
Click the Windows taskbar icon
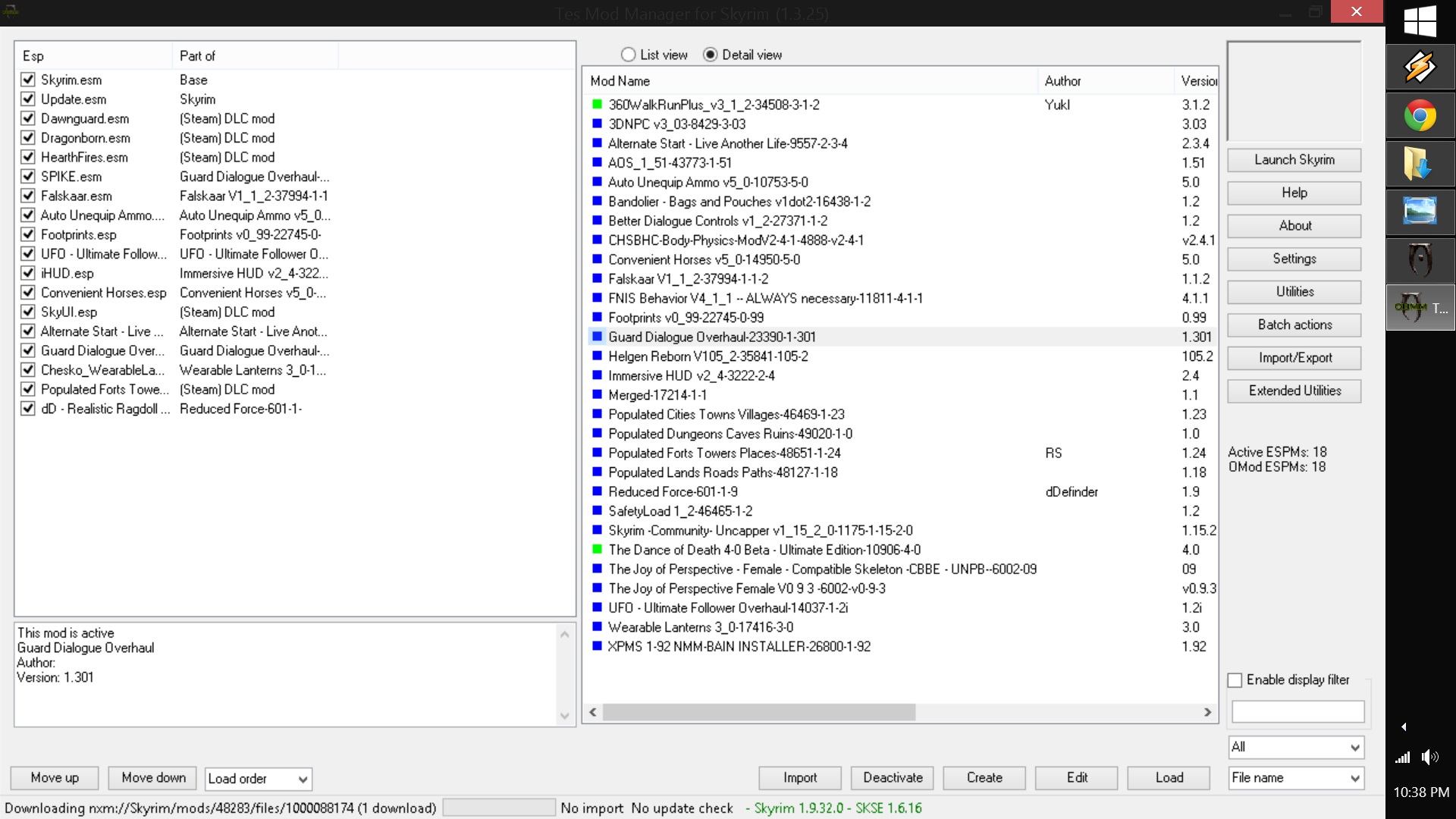click(x=1420, y=20)
